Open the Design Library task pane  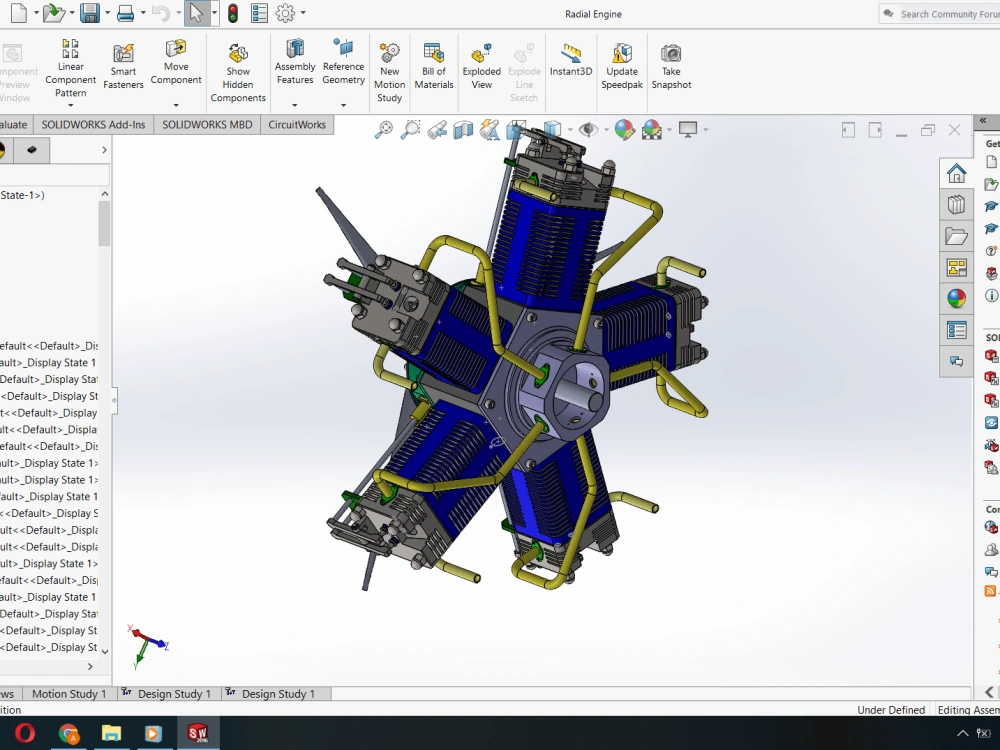[957, 204]
